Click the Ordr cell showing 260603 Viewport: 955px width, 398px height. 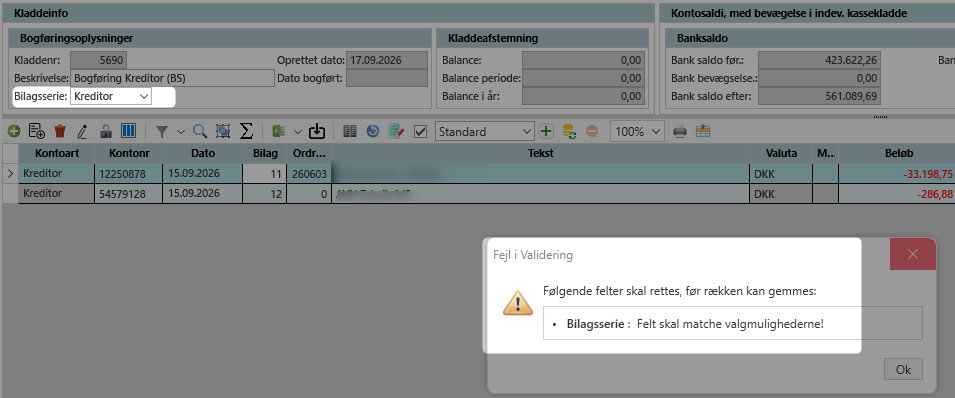click(x=309, y=174)
